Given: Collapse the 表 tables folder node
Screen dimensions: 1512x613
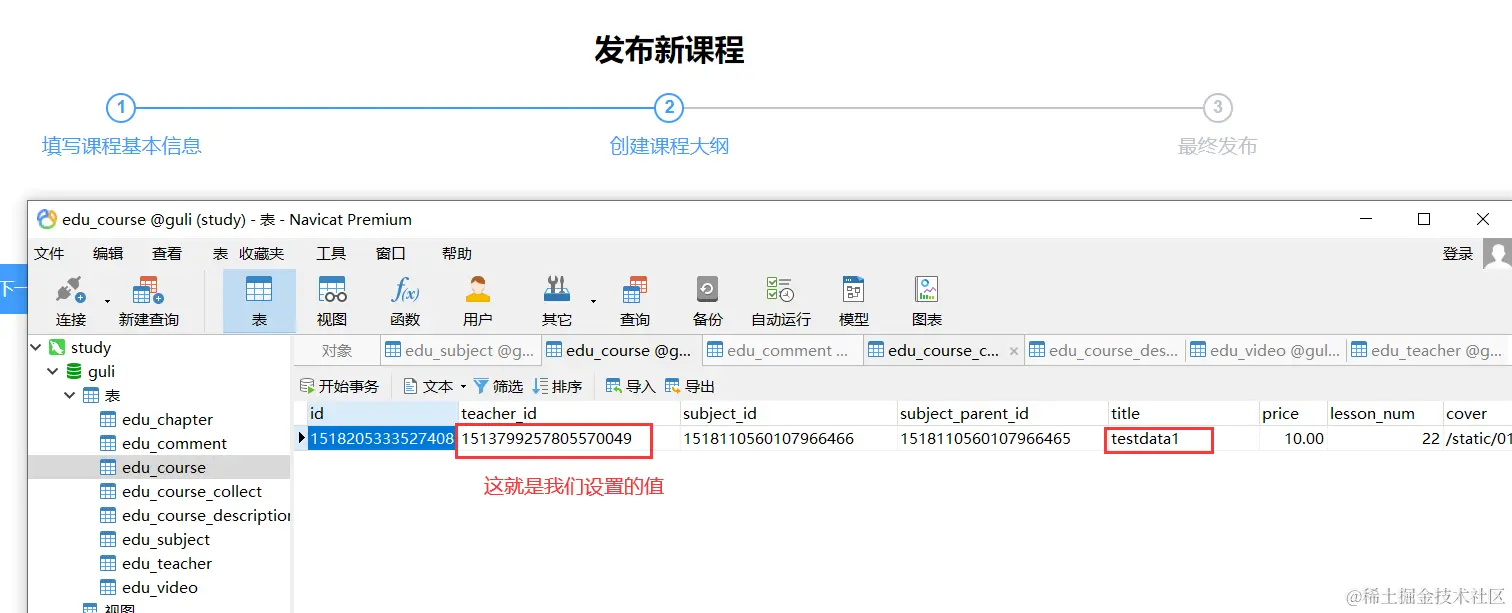Looking at the screenshot, I should click(x=71, y=395).
